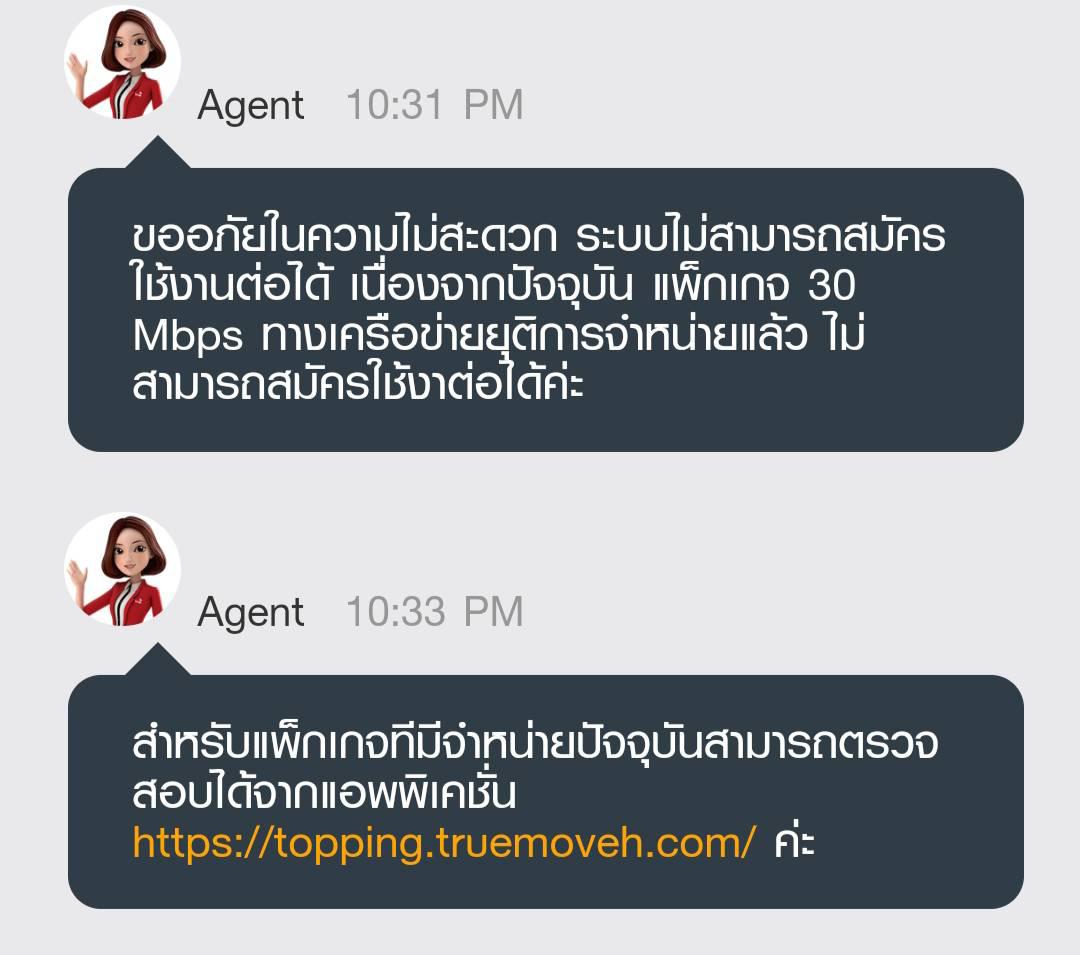Click the pointer tail of the 10:33 PM bubble

pyautogui.click(x=158, y=659)
